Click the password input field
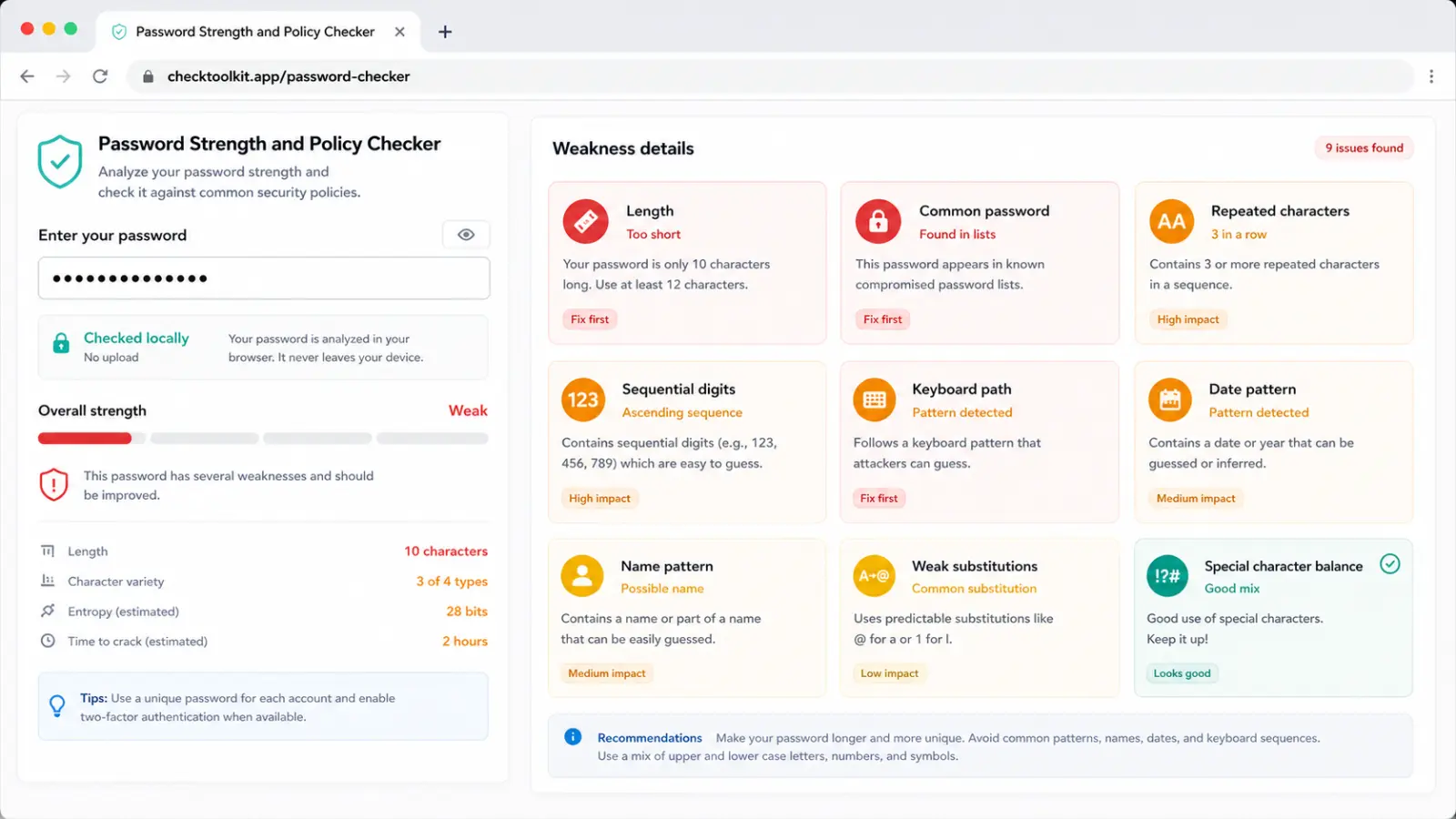 point(264,278)
